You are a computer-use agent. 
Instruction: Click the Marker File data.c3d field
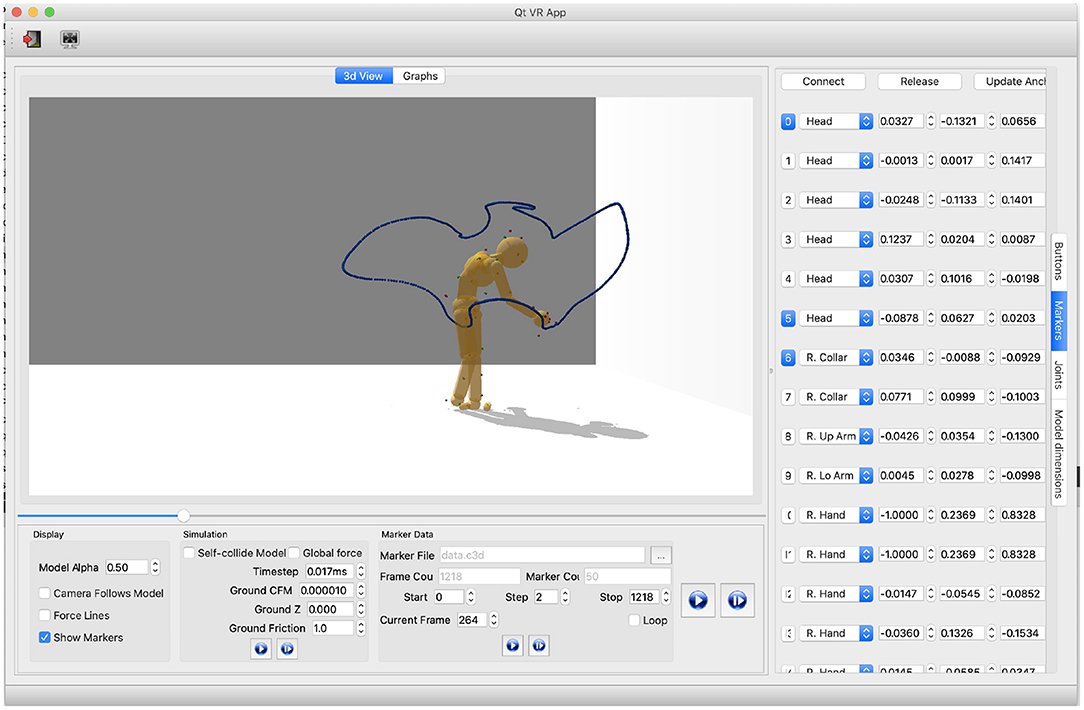[541, 555]
